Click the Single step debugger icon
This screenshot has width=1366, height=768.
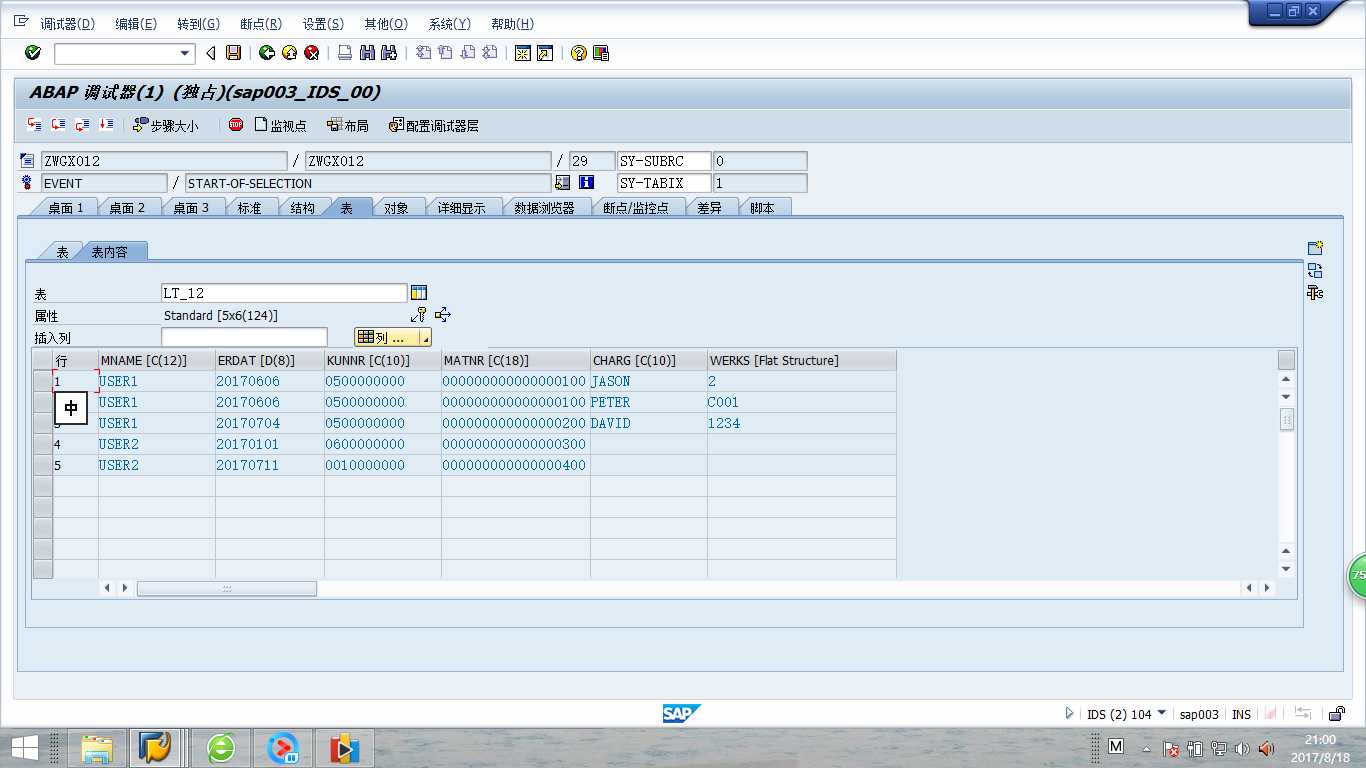tap(35, 125)
